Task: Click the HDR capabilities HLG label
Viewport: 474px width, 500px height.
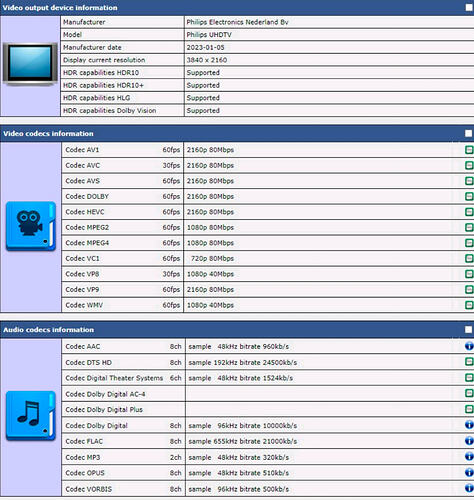Action: pyautogui.click(x=97, y=98)
